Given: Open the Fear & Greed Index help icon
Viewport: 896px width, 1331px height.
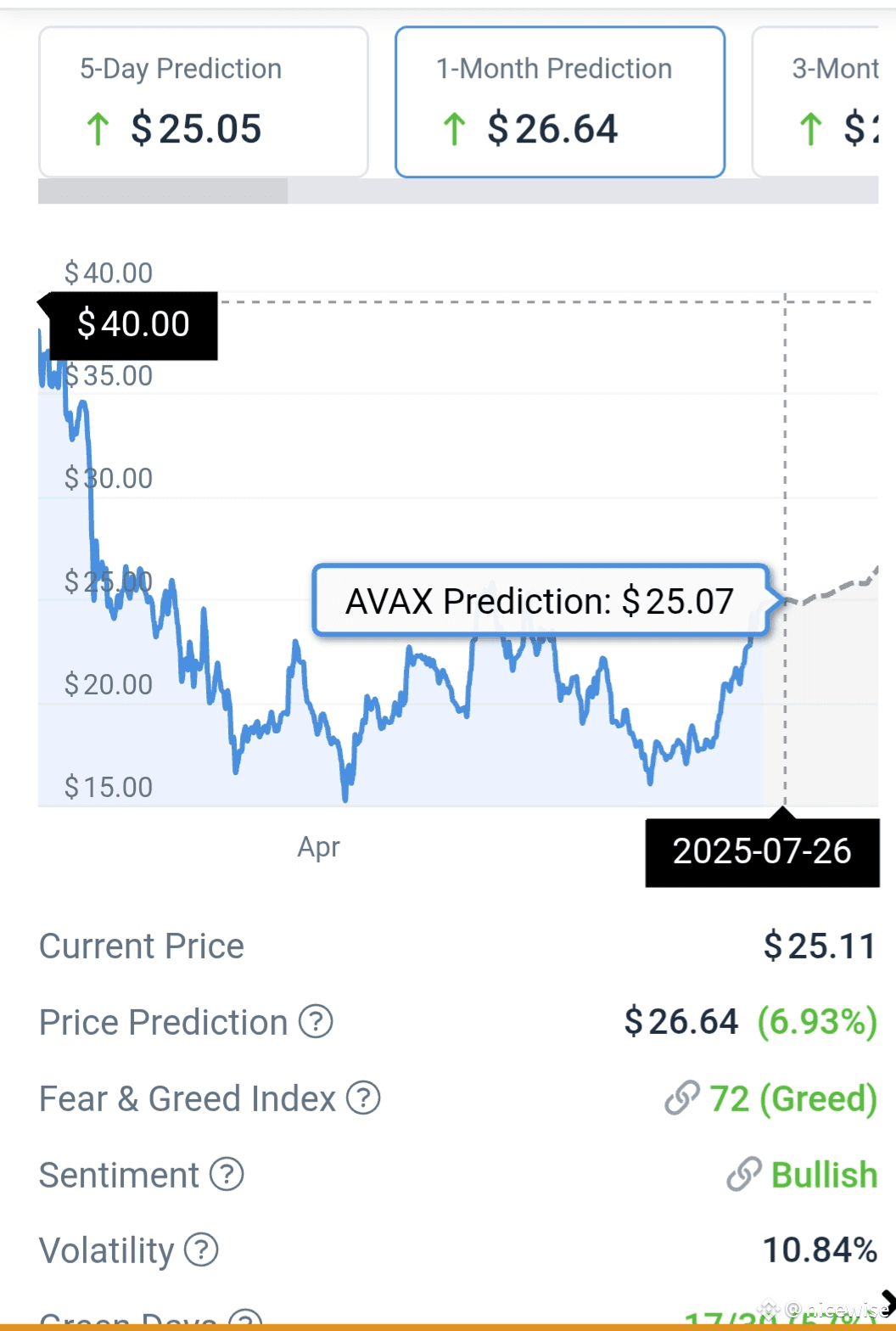Looking at the screenshot, I should [363, 1098].
